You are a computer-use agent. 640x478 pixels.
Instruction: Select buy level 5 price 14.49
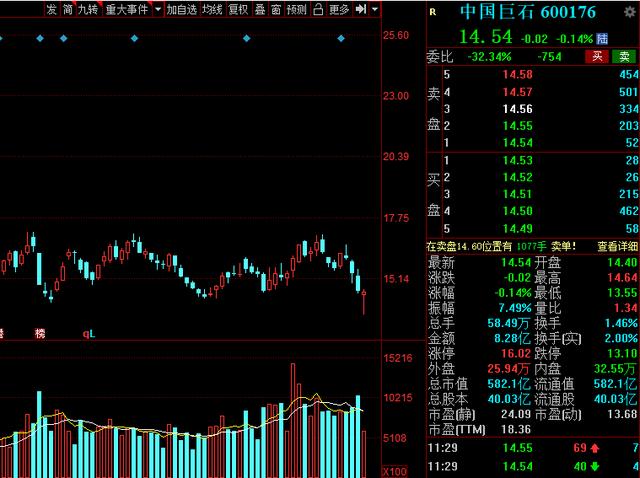517,229
